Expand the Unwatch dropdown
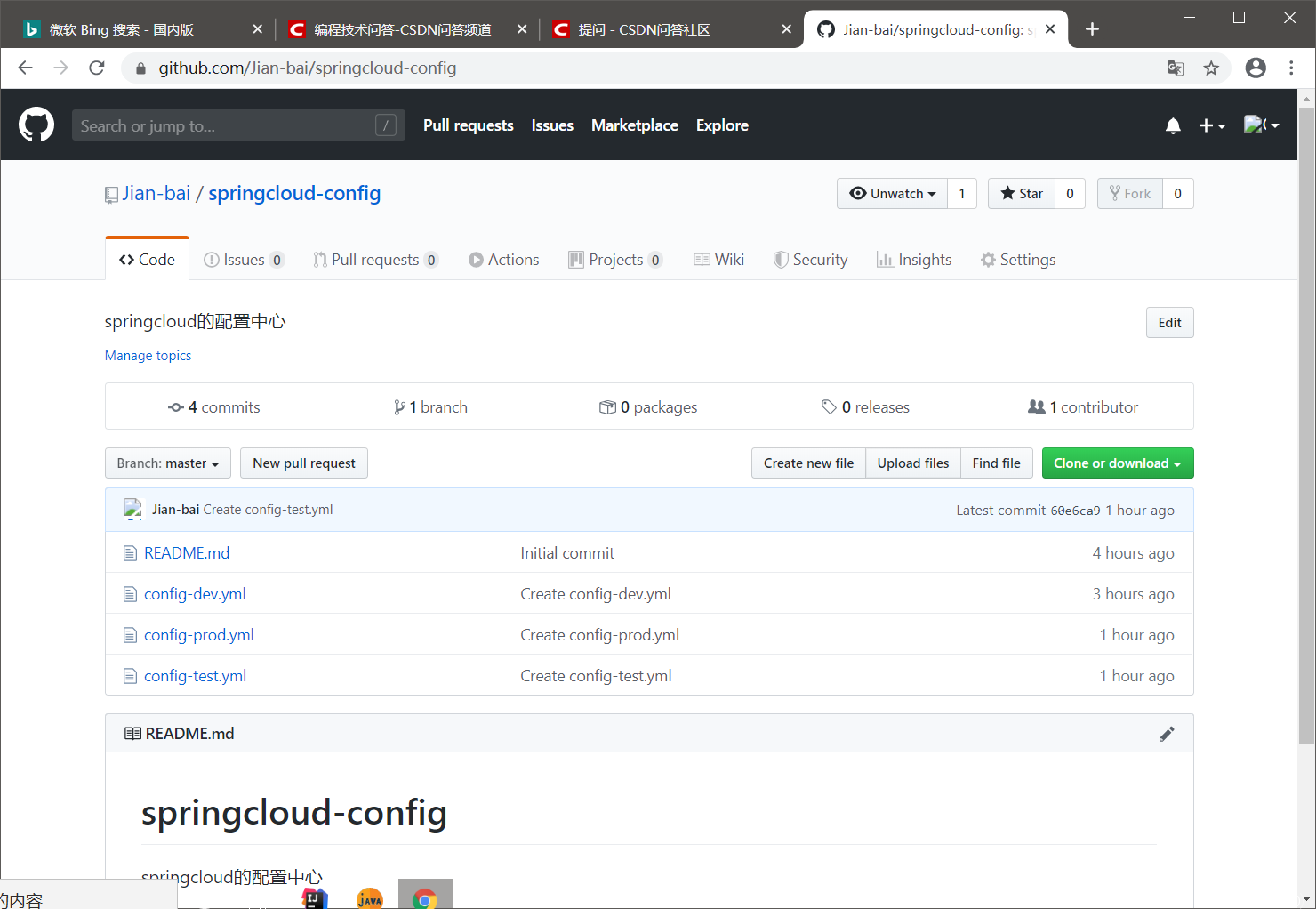 pyautogui.click(x=892, y=194)
